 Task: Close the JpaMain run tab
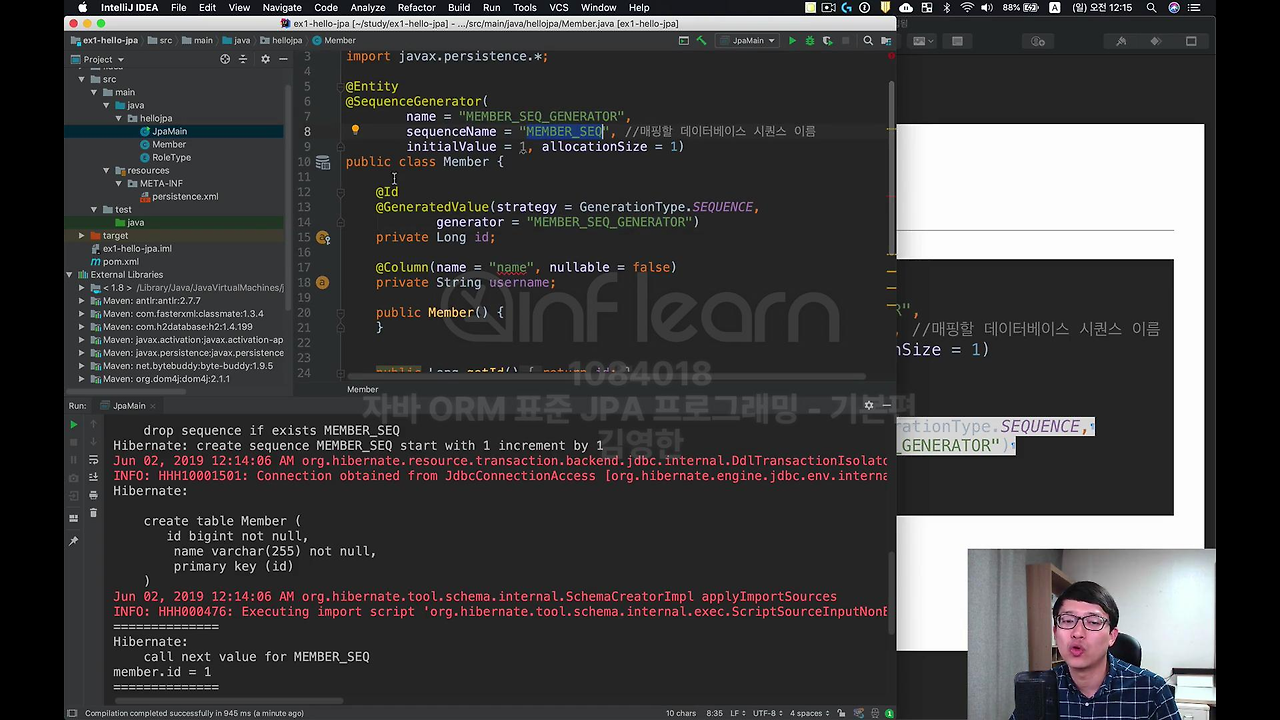pyautogui.click(x=154, y=406)
